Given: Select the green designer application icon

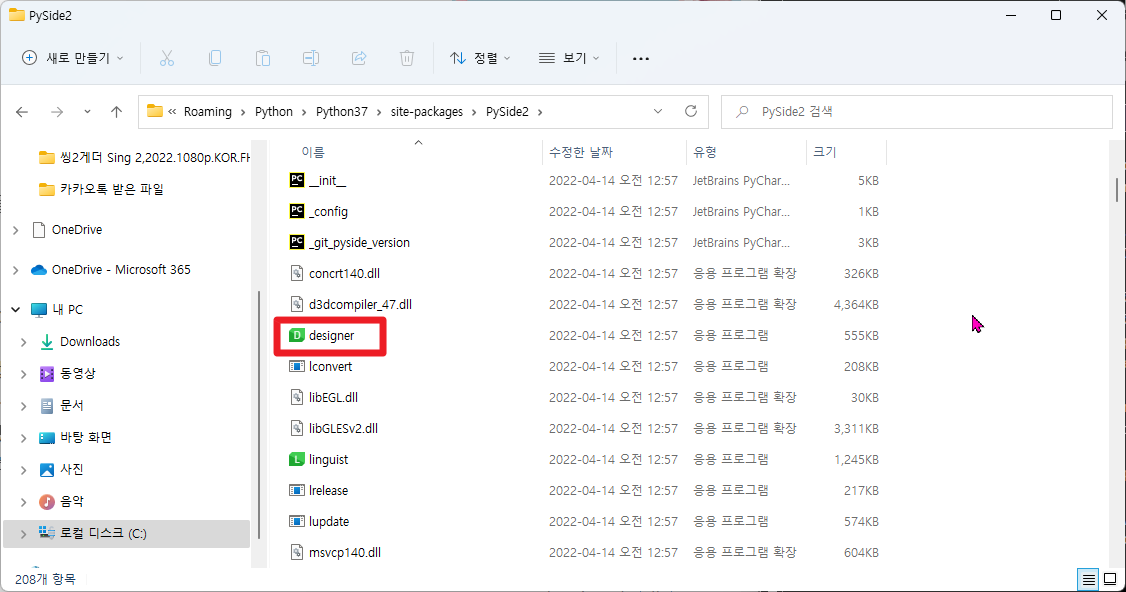Looking at the screenshot, I should 297,336.
